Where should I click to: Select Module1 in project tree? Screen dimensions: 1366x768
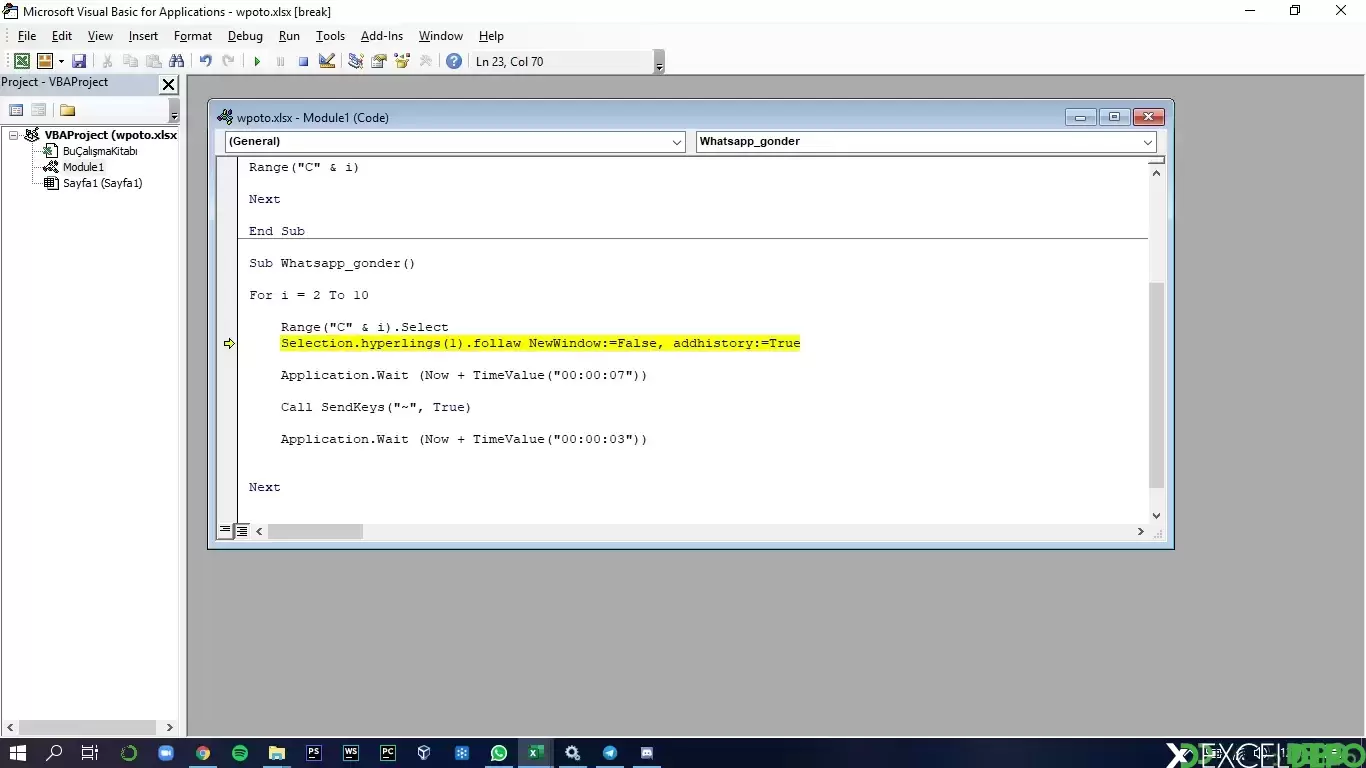pyautogui.click(x=83, y=167)
